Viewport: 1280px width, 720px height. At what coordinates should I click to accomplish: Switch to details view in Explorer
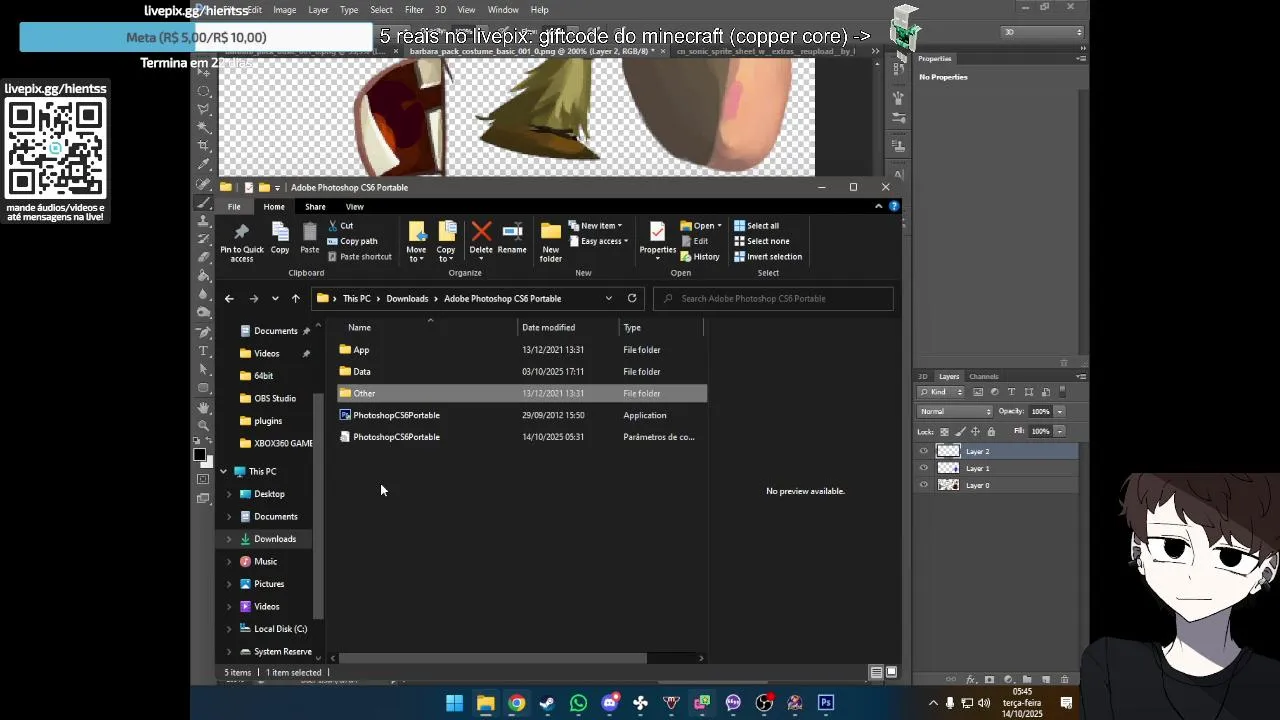876,672
